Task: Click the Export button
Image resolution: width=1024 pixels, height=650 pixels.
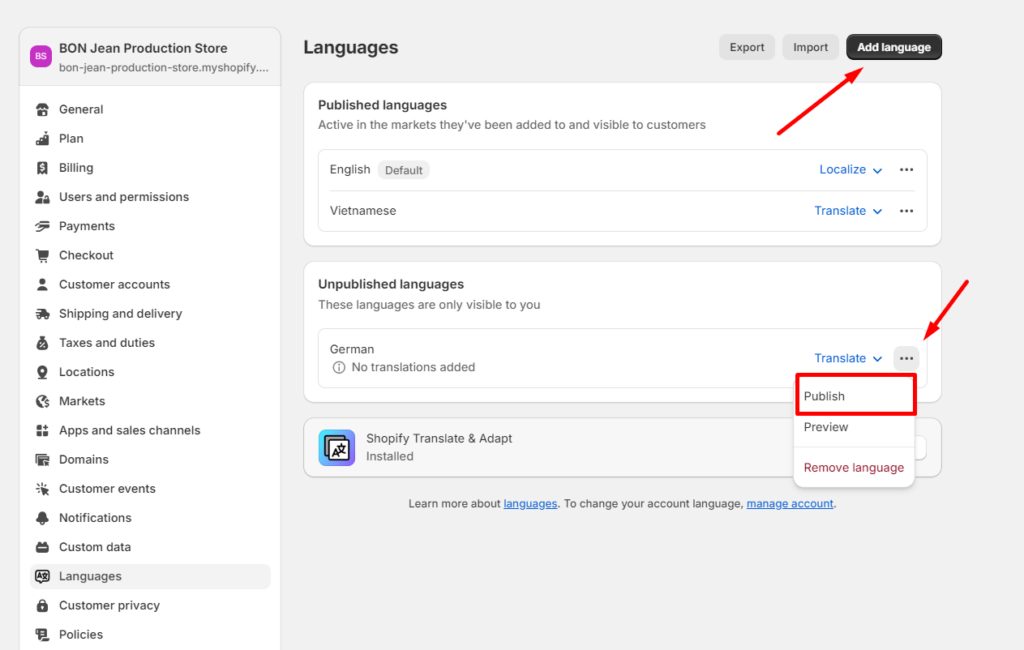Action: (746, 46)
